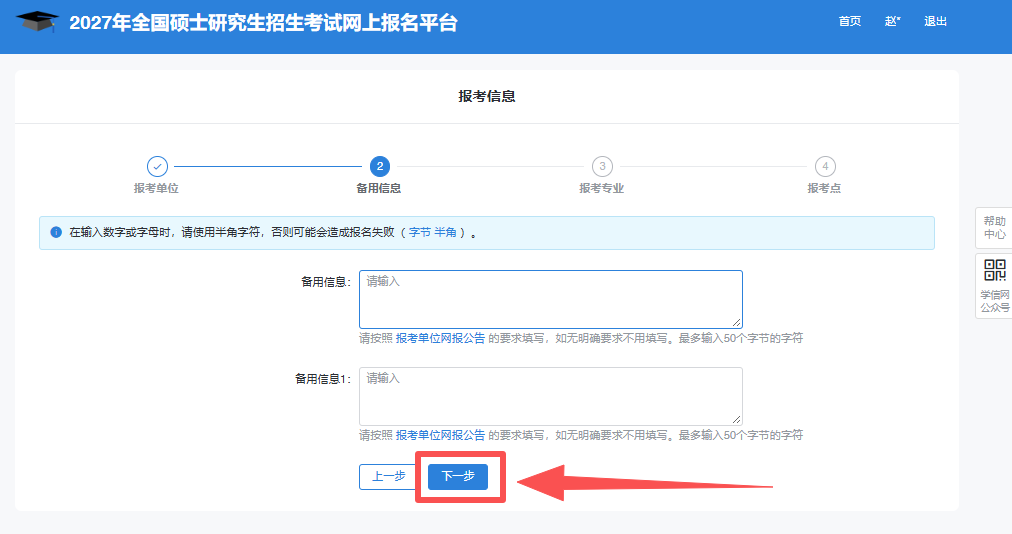Select step 2 备用信息 circle

click(380, 167)
